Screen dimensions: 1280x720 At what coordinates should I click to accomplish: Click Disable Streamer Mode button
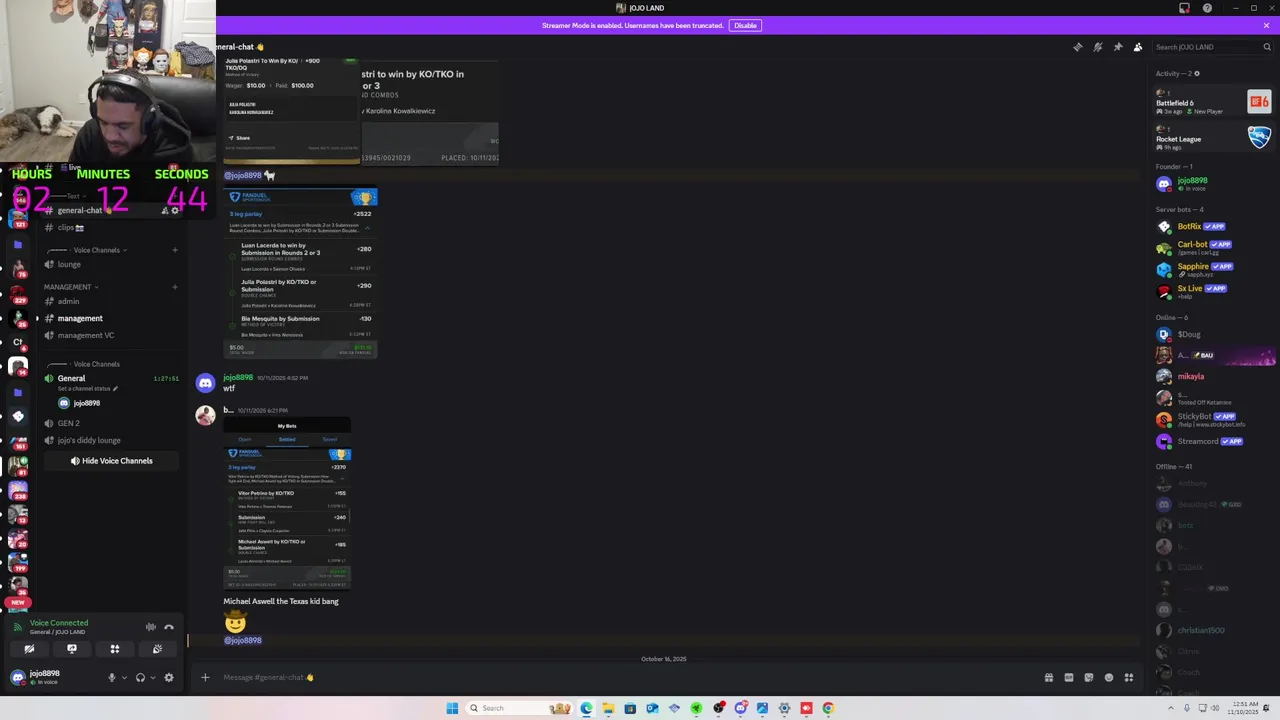pyautogui.click(x=745, y=25)
